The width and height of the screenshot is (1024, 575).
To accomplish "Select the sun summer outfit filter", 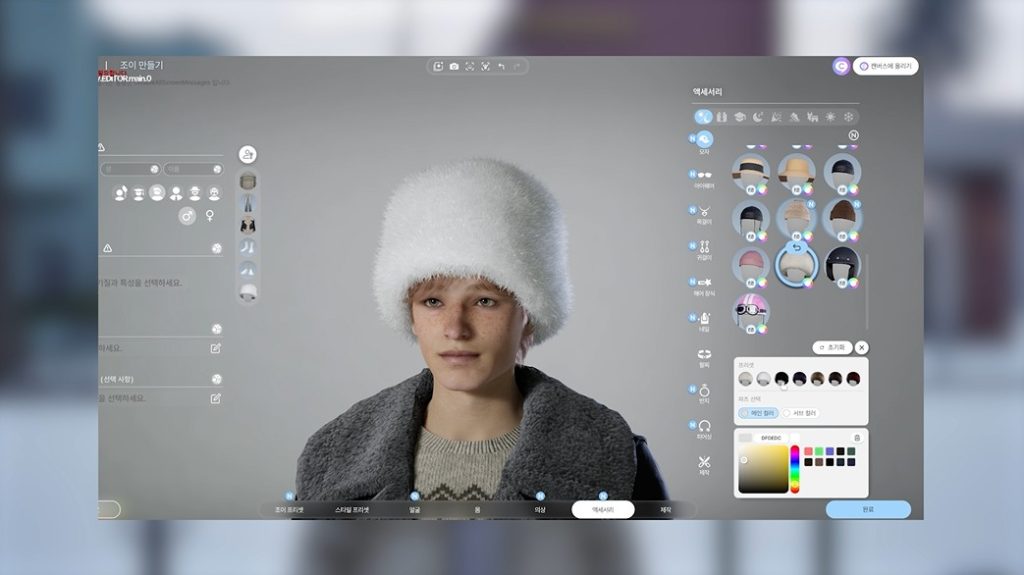I will tap(830, 117).
